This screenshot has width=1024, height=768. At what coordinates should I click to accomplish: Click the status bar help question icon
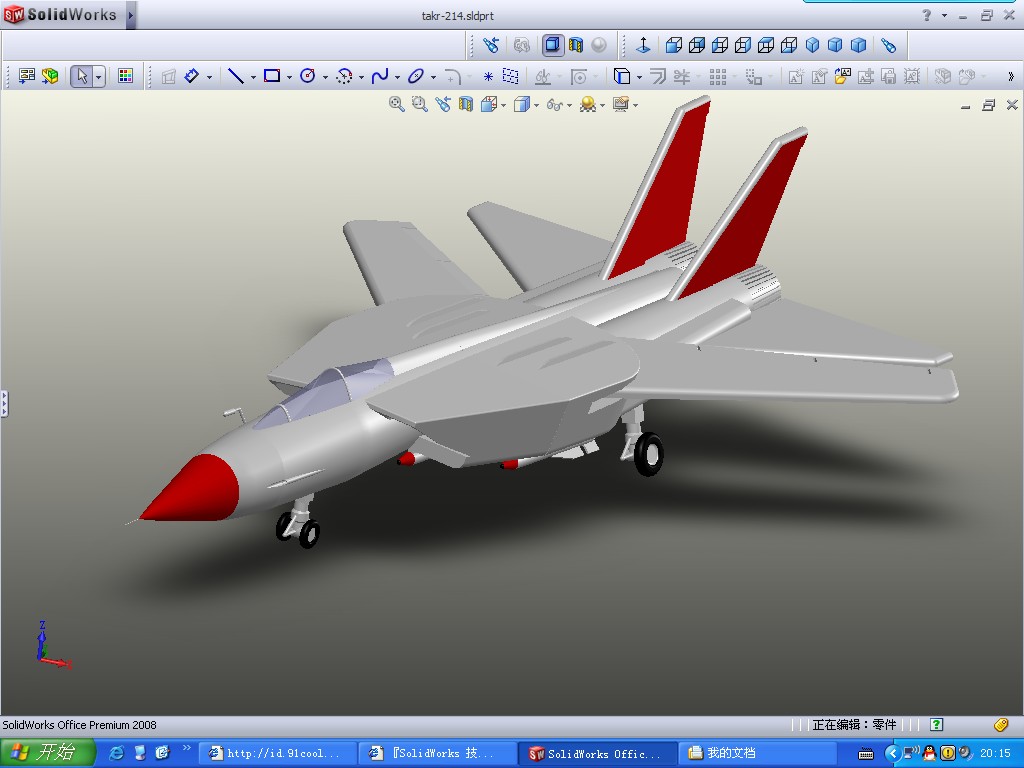pyautogui.click(x=936, y=724)
